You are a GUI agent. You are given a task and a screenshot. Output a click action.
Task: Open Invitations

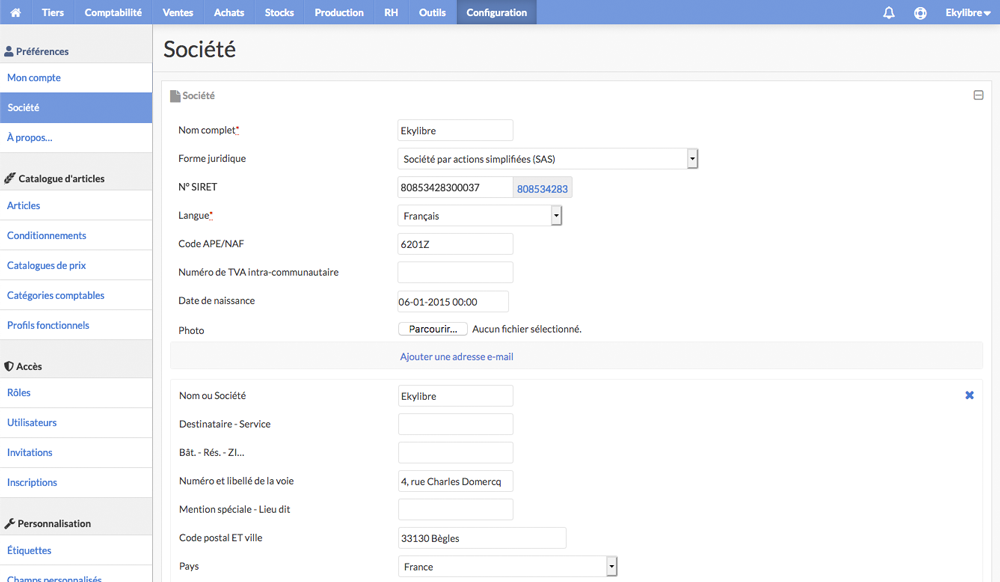(x=76, y=453)
